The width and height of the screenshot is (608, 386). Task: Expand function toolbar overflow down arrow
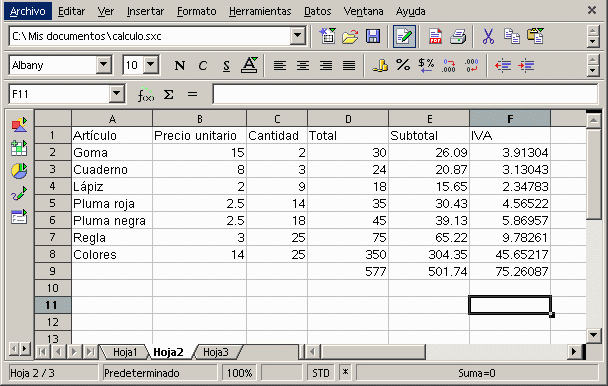(593, 42)
